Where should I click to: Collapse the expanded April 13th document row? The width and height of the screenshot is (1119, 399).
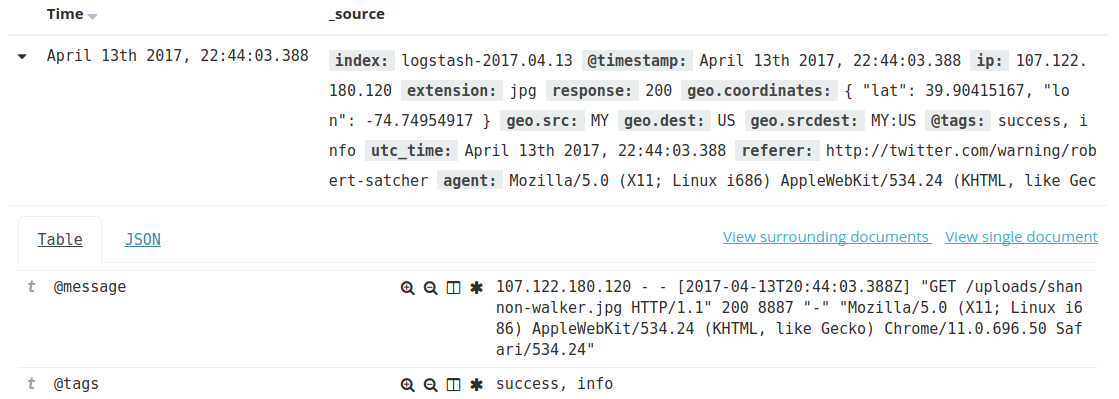(x=22, y=56)
